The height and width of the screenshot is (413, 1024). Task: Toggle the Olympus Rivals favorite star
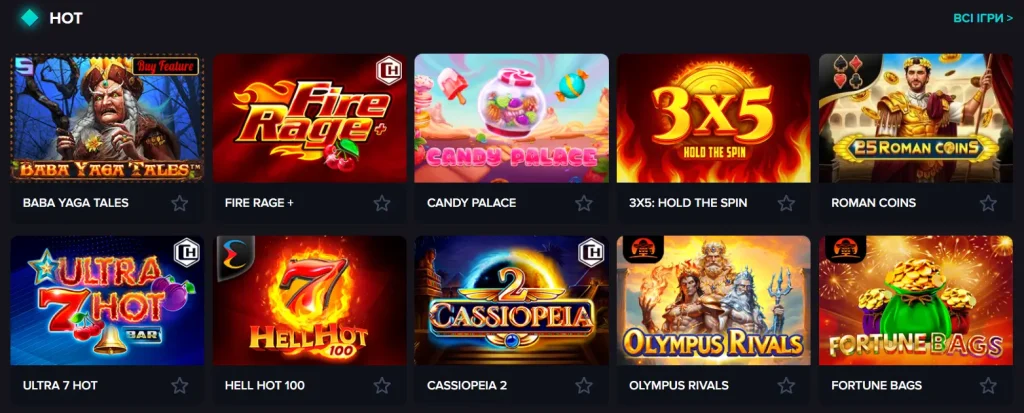tap(786, 386)
